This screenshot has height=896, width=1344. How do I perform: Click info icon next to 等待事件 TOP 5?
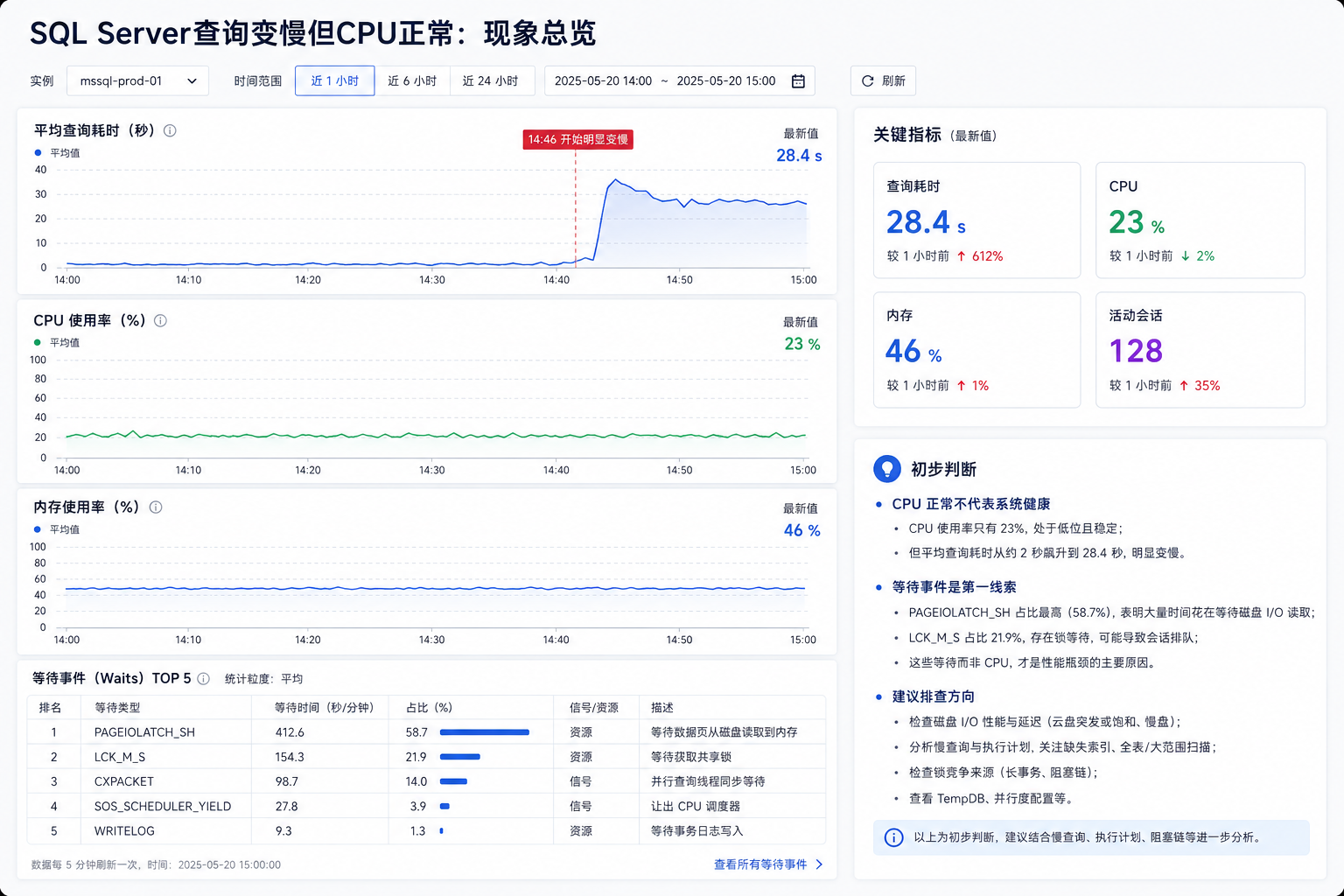coord(203,678)
